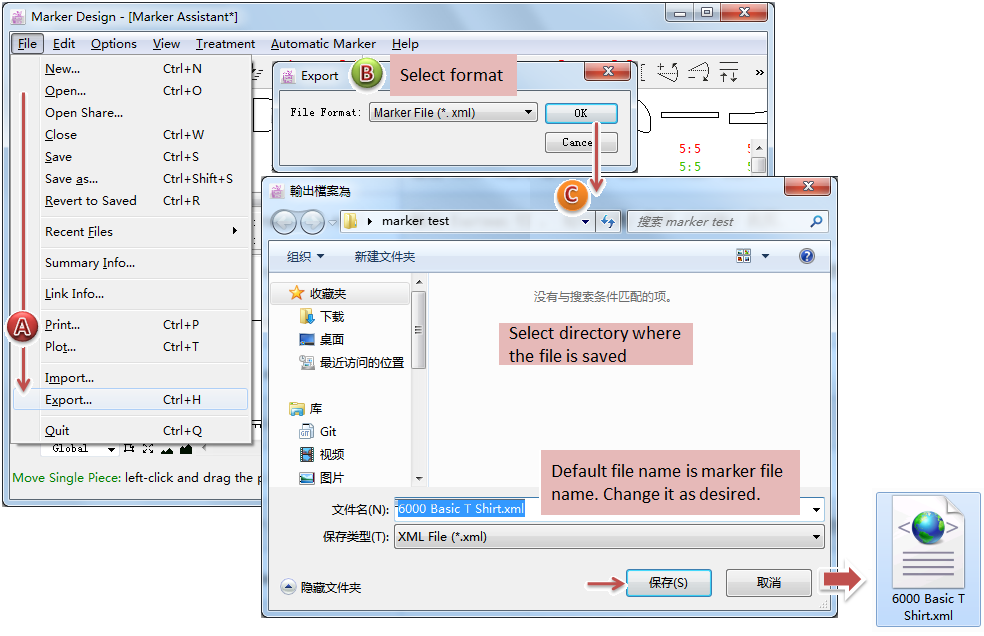Click the rotate counterclockwise (plus) tool icon
984x636 pixels.
click(668, 72)
